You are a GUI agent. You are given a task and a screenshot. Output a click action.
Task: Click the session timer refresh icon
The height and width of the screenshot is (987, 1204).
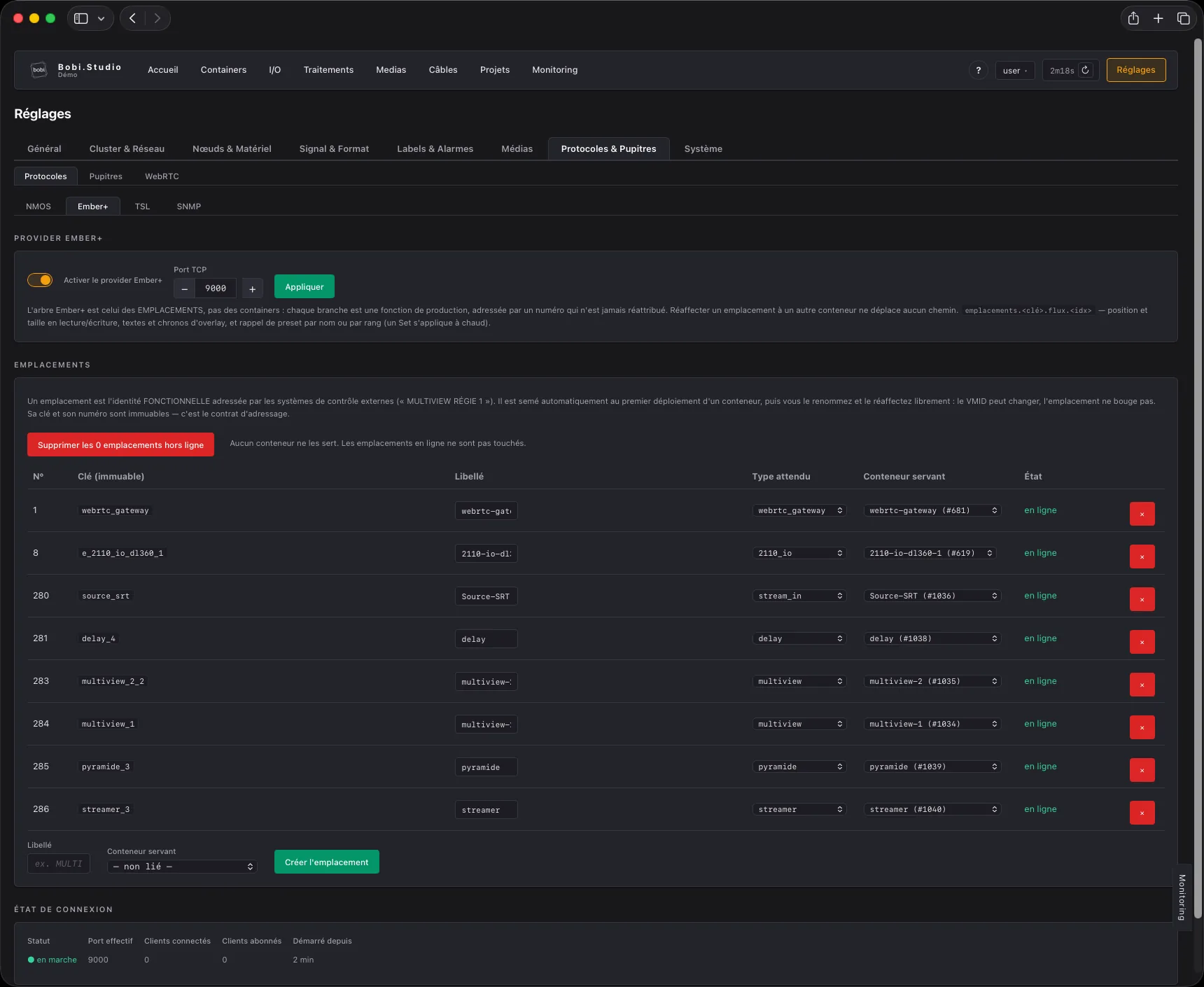pyautogui.click(x=1085, y=70)
